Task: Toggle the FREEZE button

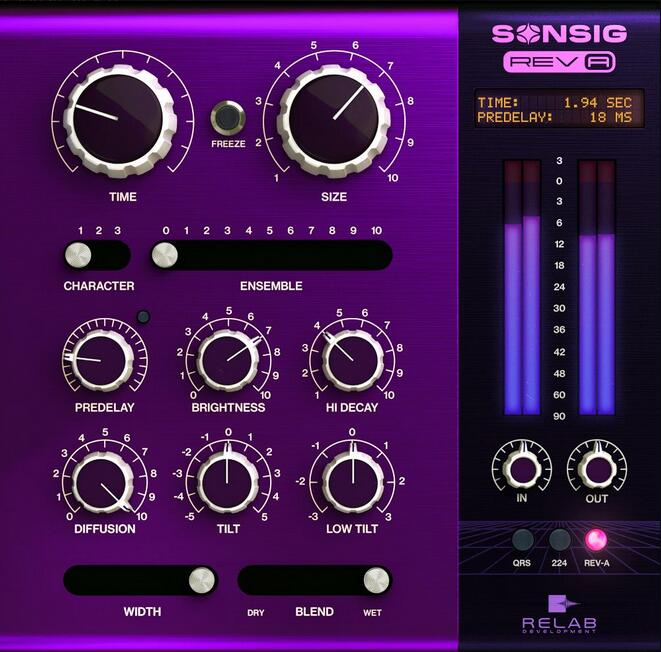Action: coord(228,116)
